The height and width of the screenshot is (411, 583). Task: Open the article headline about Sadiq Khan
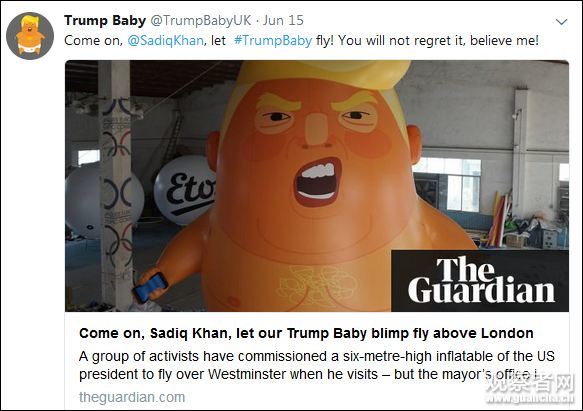point(306,333)
